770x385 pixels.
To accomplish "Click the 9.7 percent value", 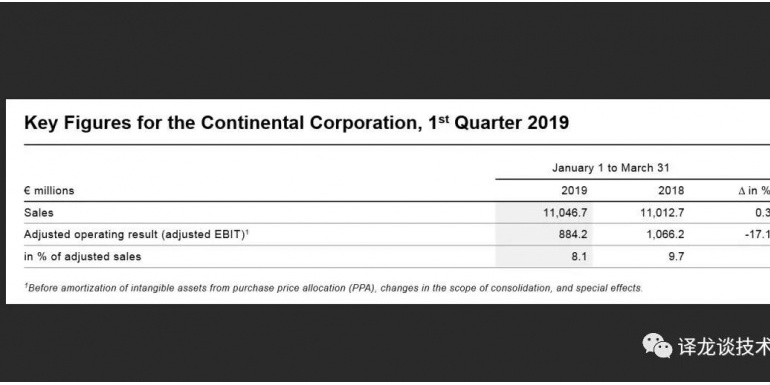I will tap(676, 256).
